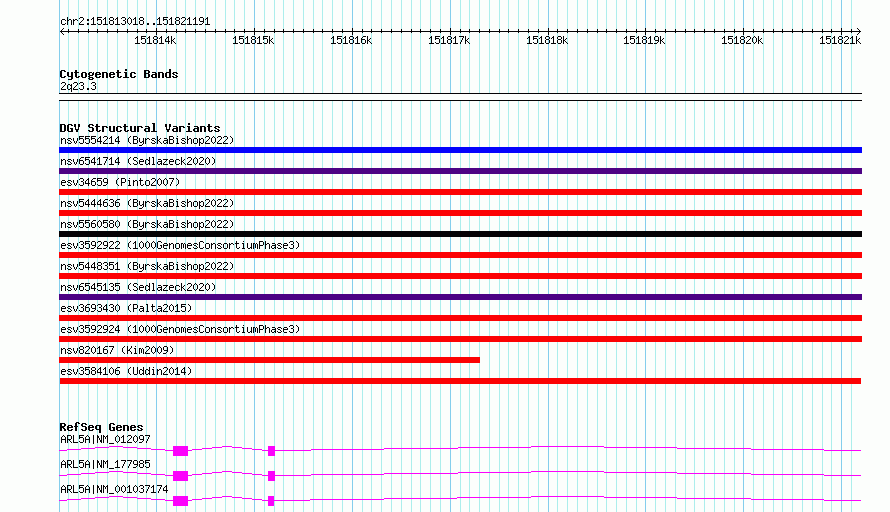Click the 151818k ruler position
The image size is (890, 512).
click(547, 41)
